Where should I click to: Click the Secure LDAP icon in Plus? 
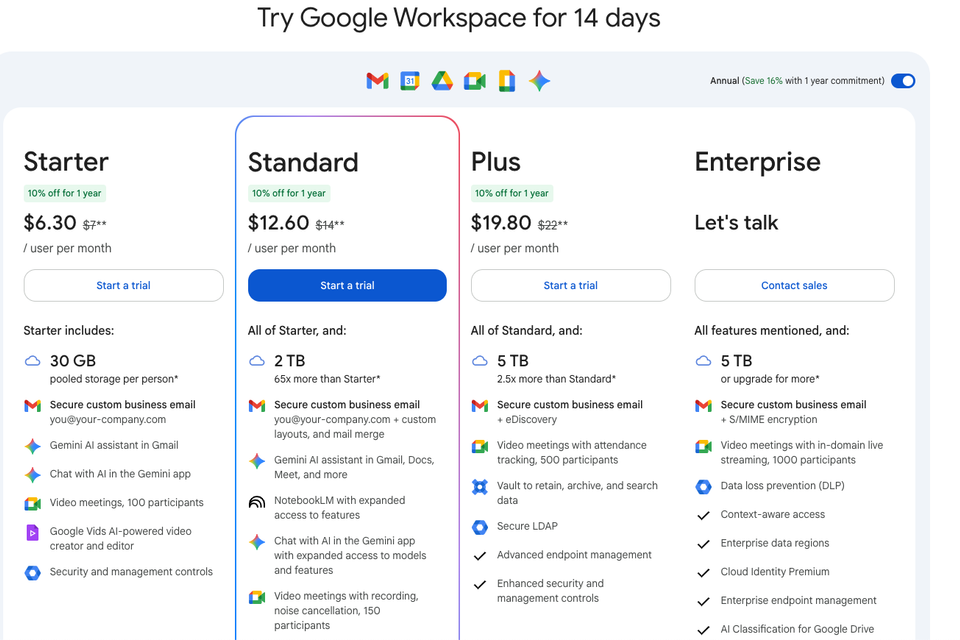click(480, 527)
